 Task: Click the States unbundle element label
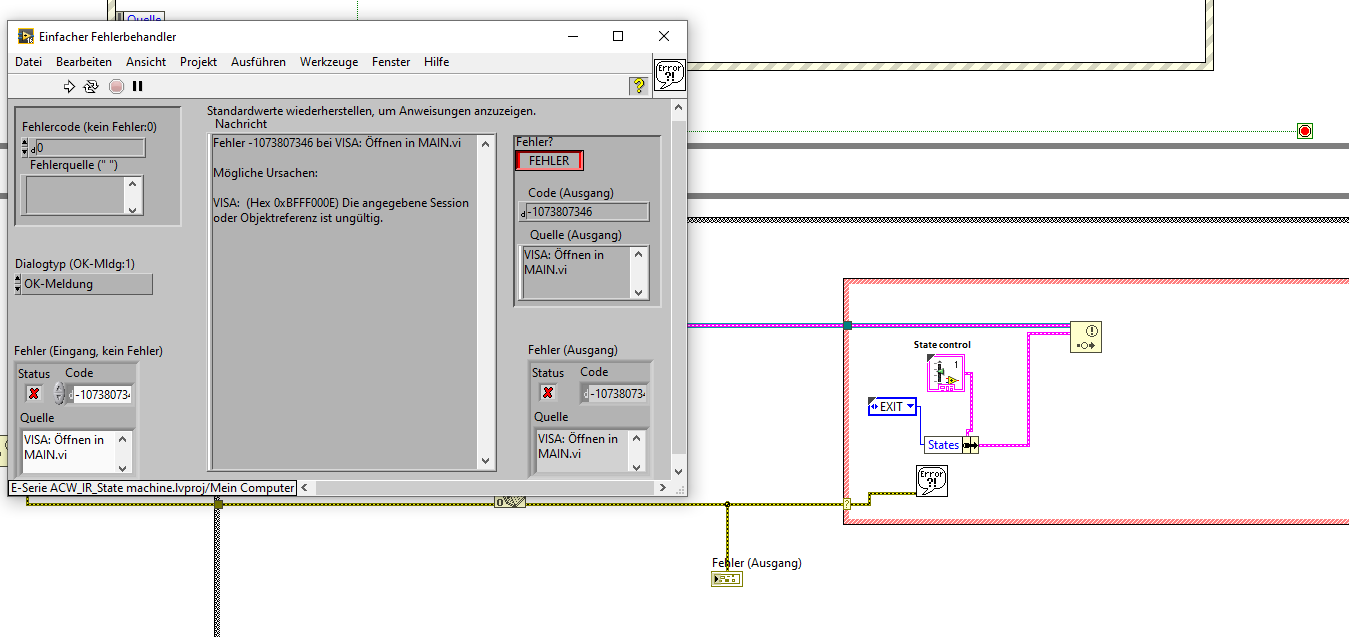click(943, 445)
